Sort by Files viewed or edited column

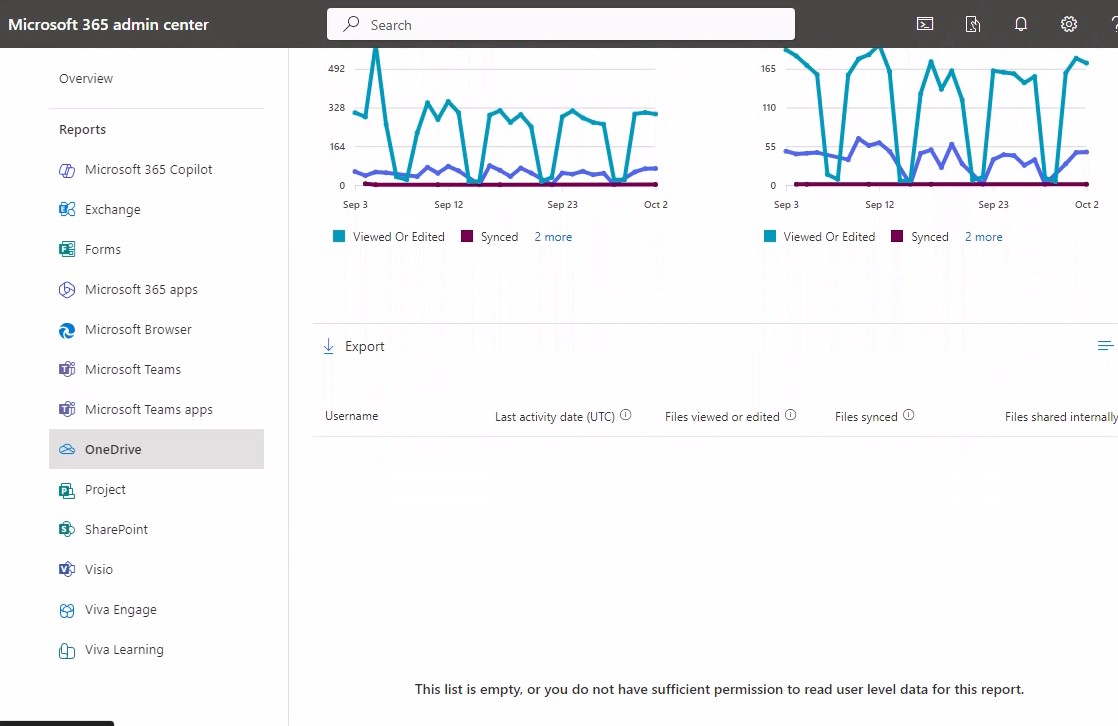(x=722, y=416)
